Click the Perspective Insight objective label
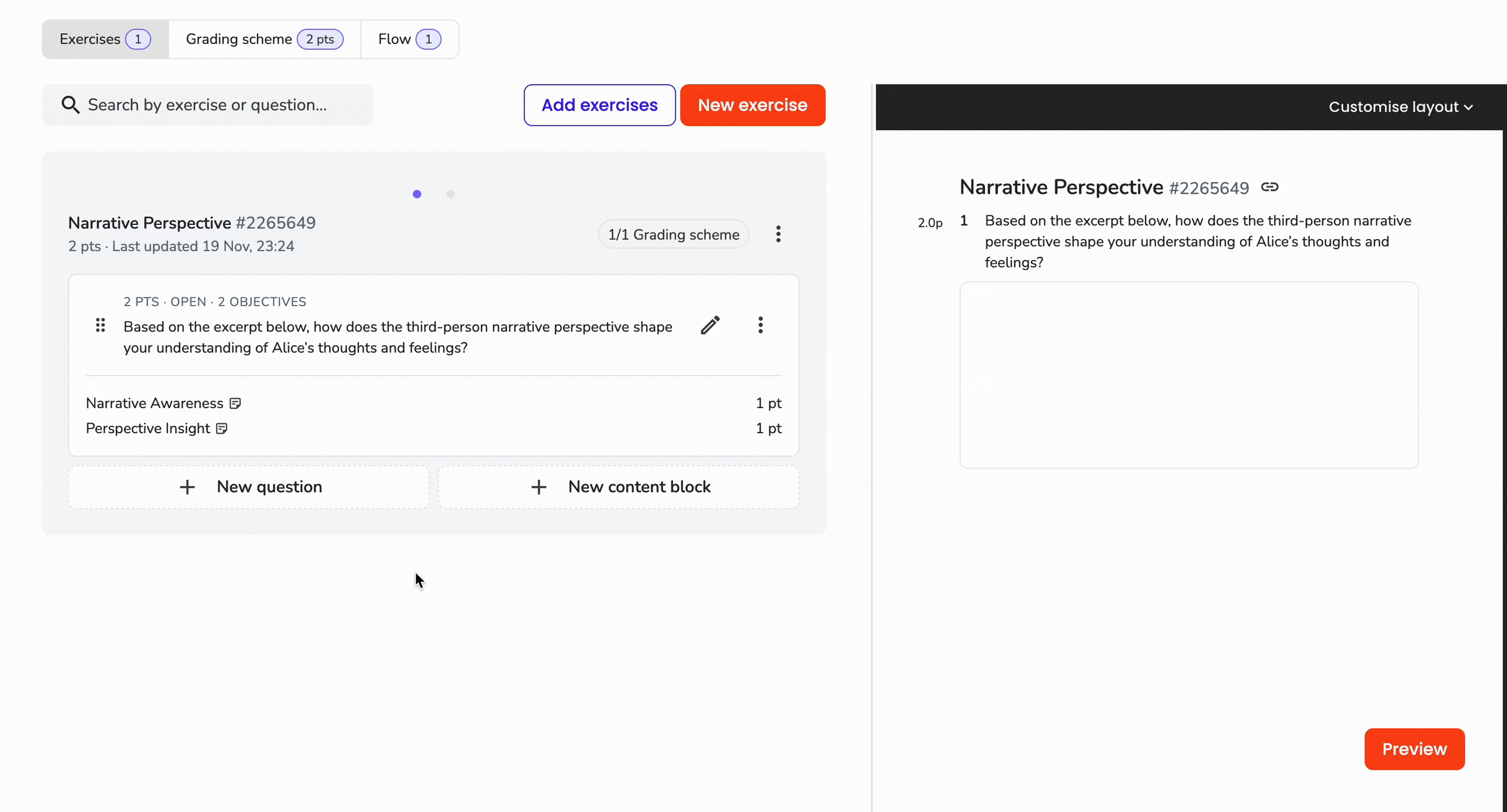Screen dimensions: 1507x812 coord(147,428)
